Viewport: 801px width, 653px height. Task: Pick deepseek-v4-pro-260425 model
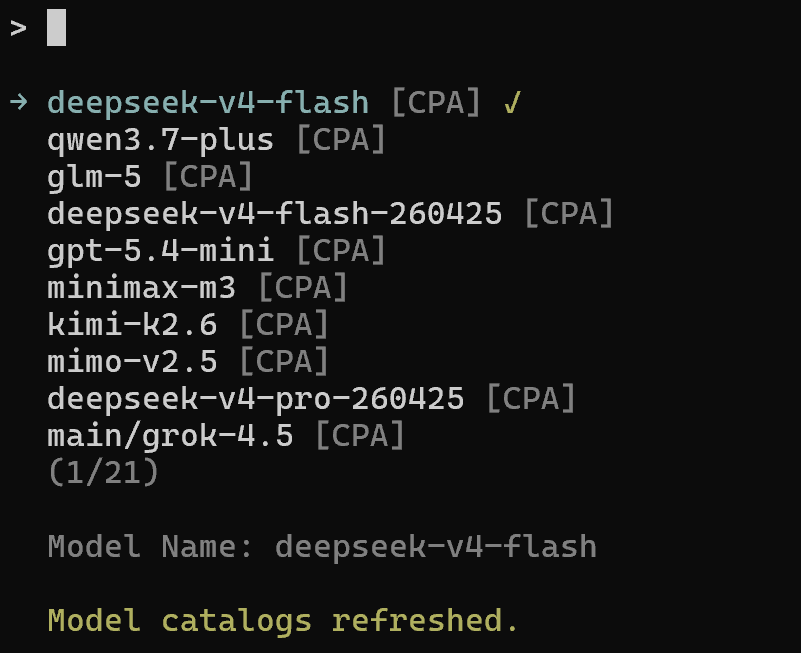coord(311,399)
